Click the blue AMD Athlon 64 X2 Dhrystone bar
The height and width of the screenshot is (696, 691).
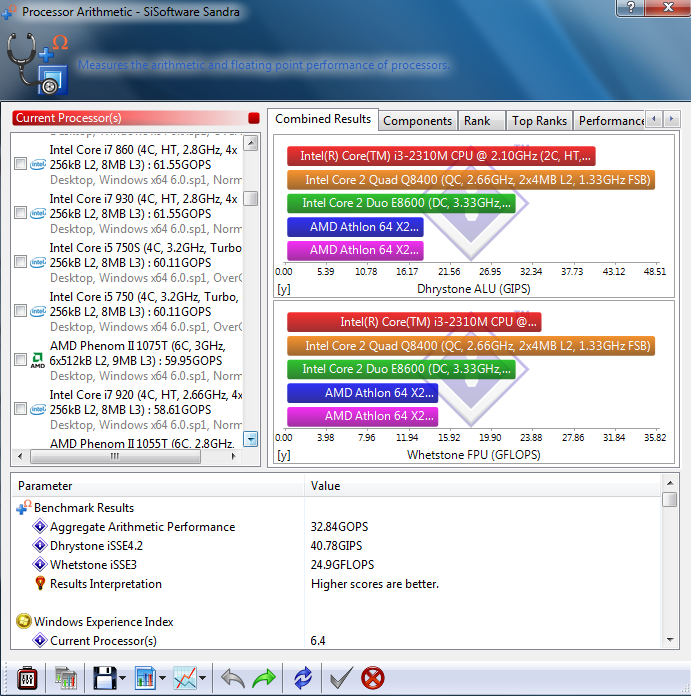click(x=355, y=227)
